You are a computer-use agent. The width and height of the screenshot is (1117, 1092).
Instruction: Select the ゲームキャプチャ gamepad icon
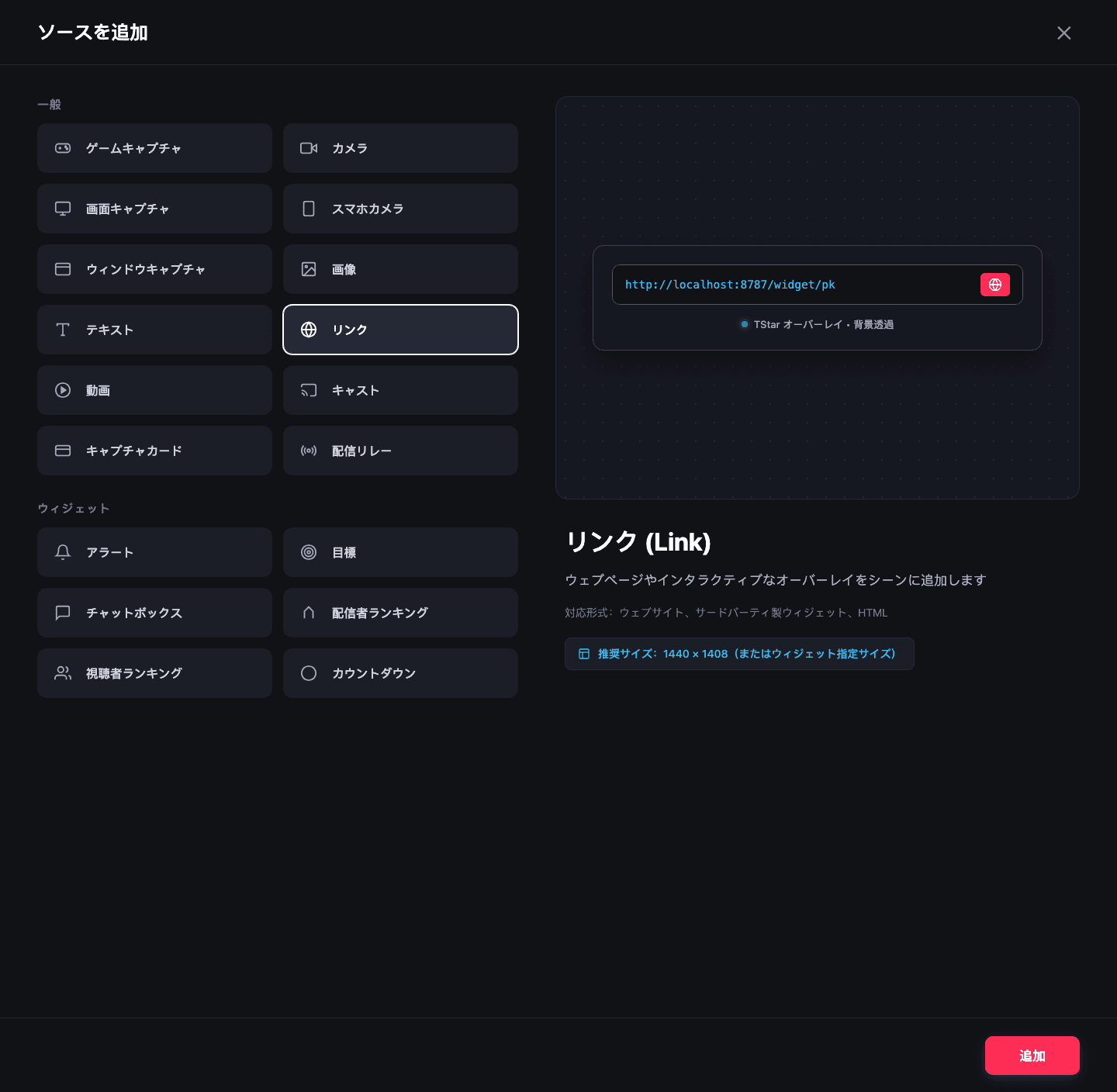tap(63, 148)
